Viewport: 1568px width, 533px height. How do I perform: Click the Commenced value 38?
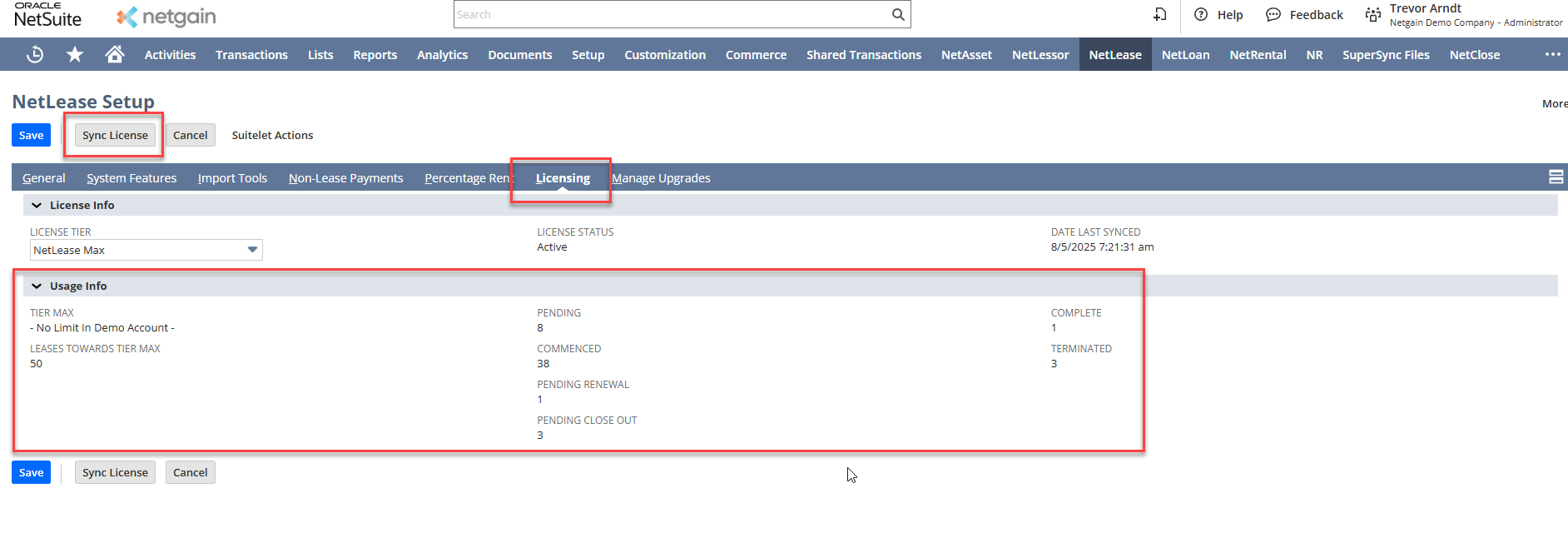[543, 364]
